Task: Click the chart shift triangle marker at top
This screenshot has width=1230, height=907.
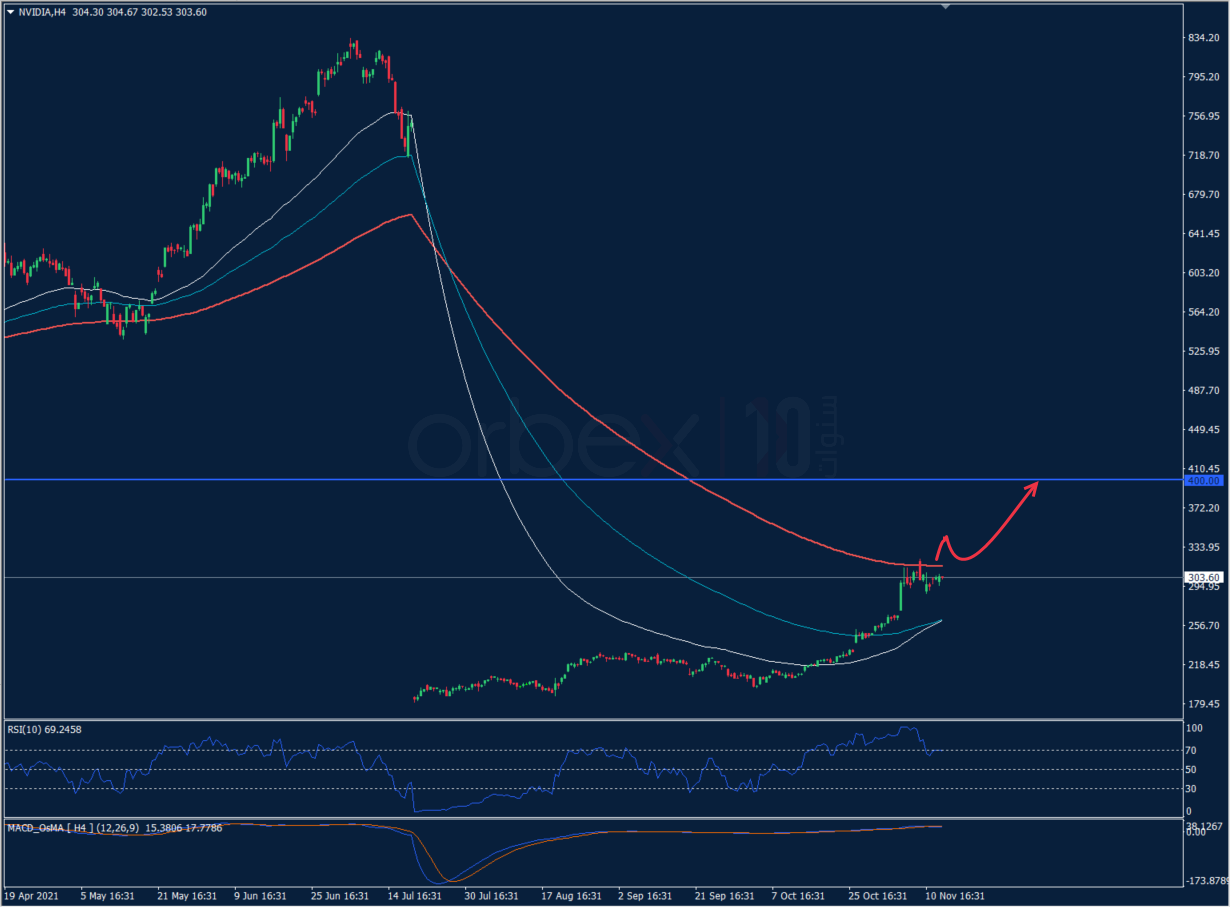Action: (945, 6)
